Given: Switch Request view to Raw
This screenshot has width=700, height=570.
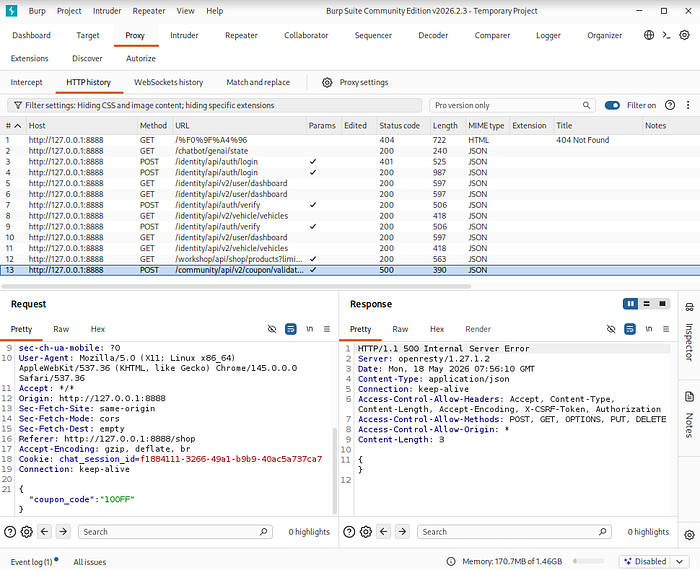Looking at the screenshot, I should pos(61,329).
